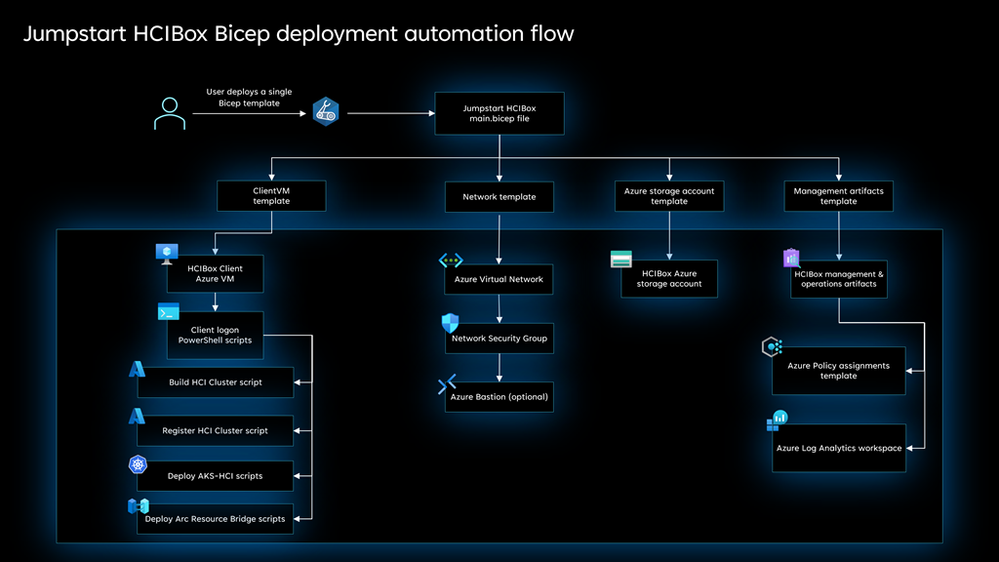
Task: Click the Bicep template hexagon icon
Action: (326, 112)
